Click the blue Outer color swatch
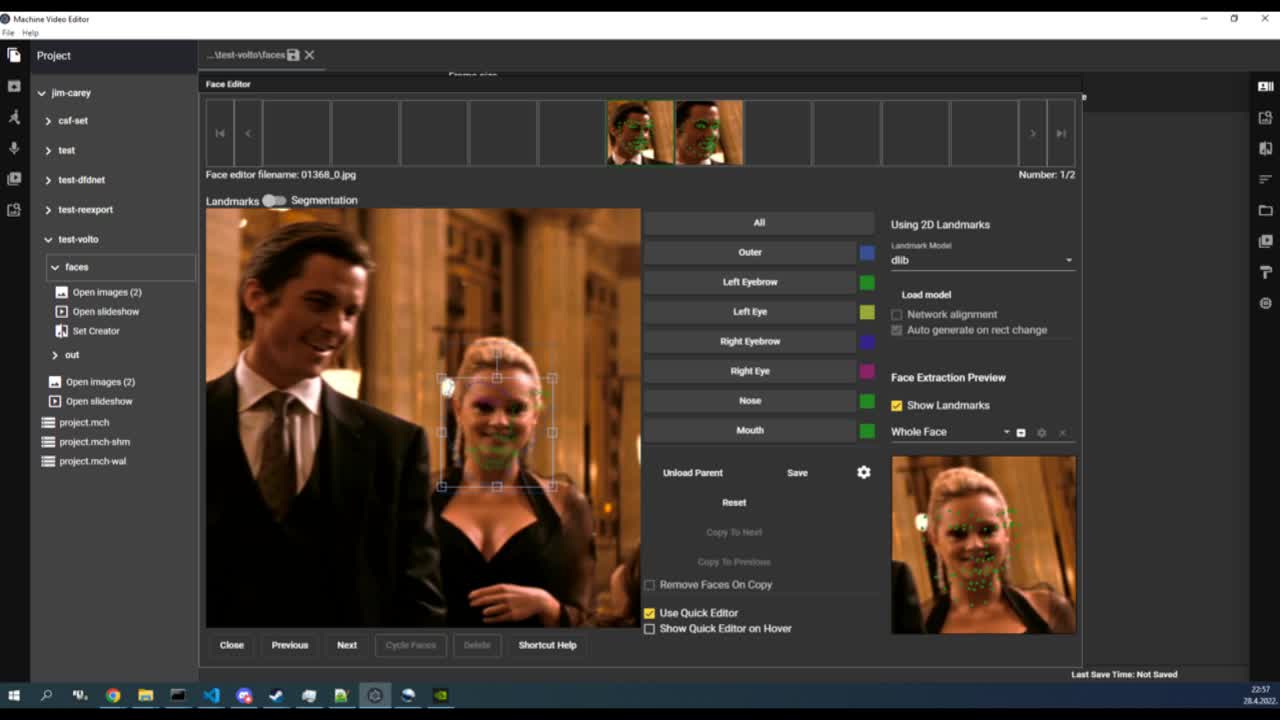 pos(867,253)
